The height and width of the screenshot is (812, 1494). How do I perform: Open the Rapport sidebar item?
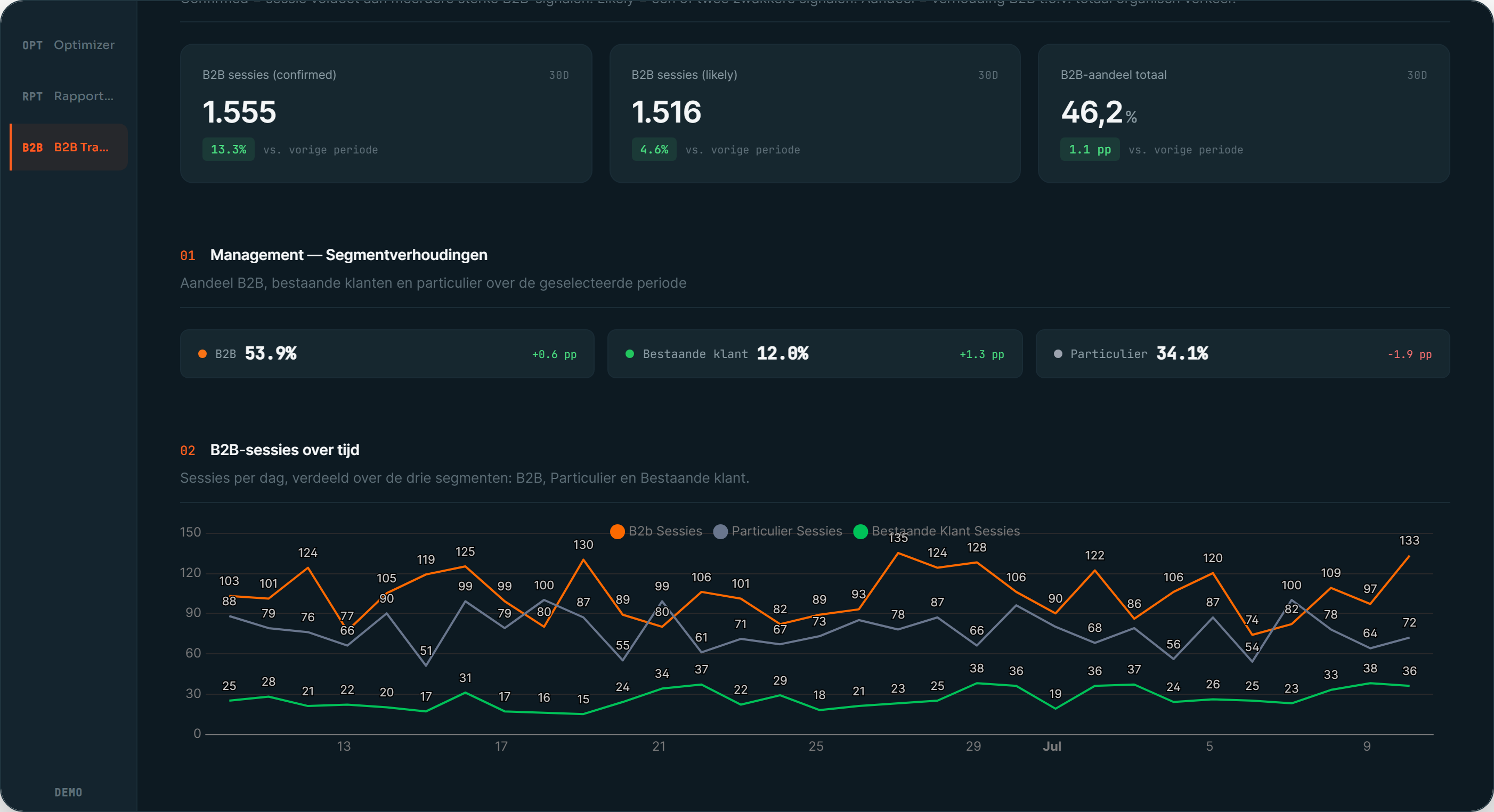pos(68,96)
